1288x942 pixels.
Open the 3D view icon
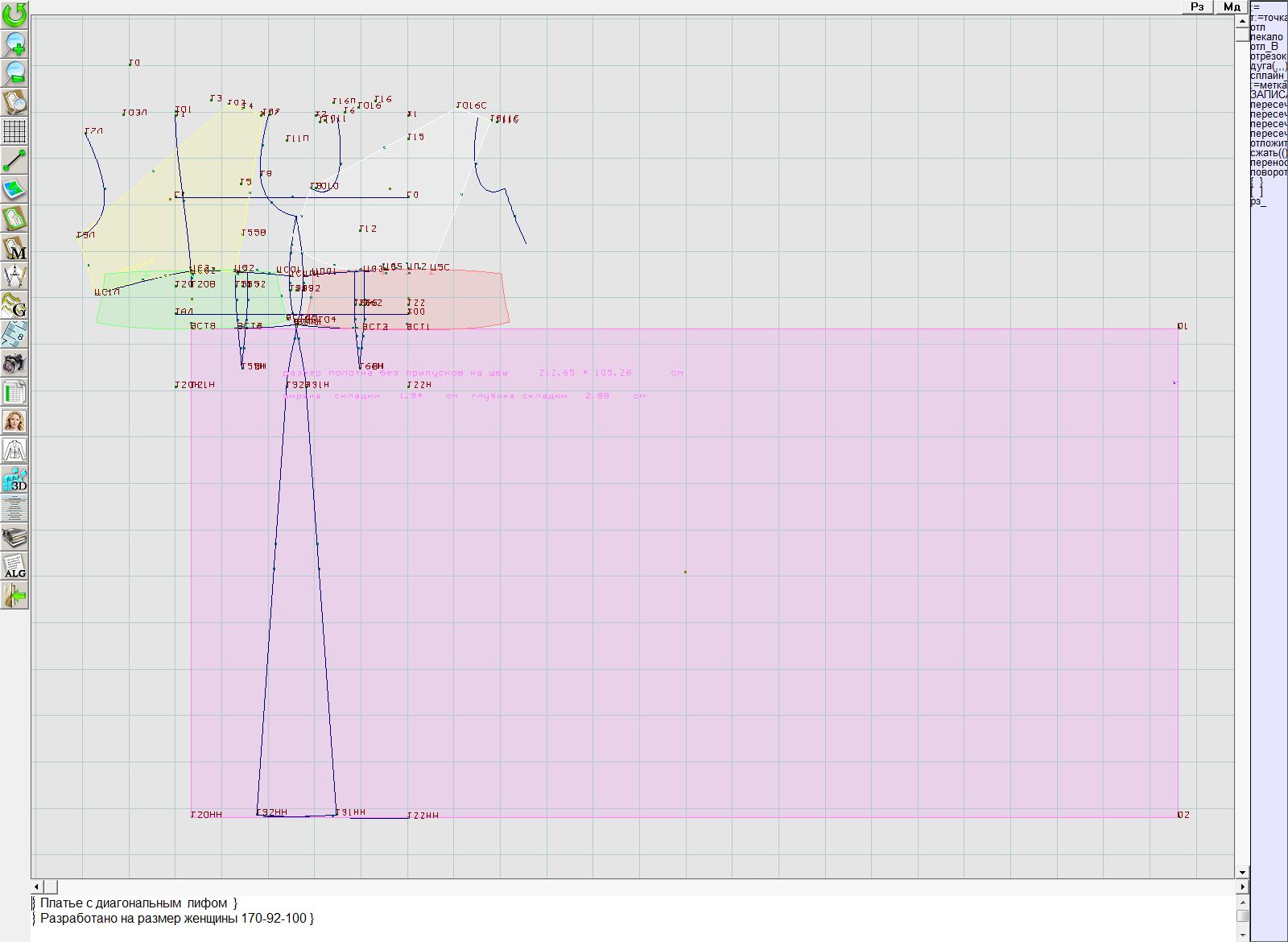tap(14, 479)
